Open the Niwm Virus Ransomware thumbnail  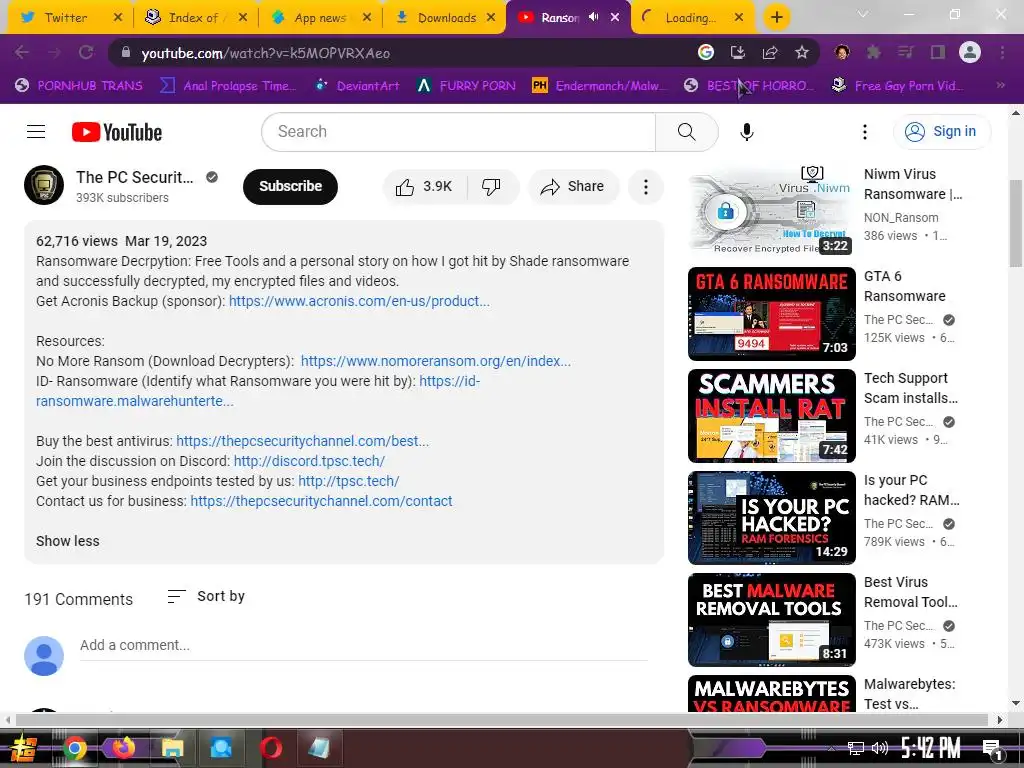[771, 212]
